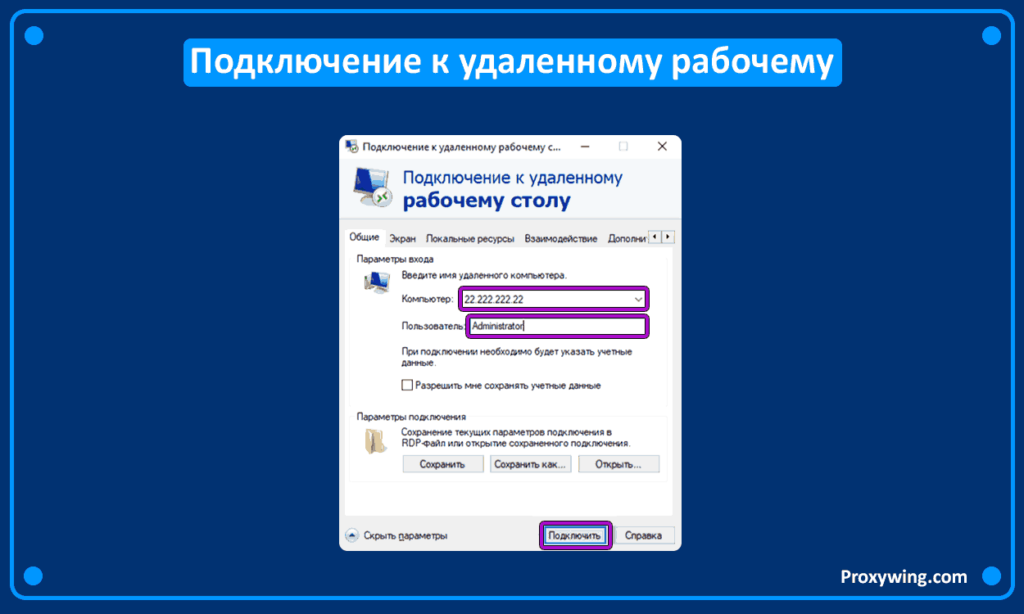Enable Разрешить мне сохранять учетные данные checkbox

coord(407,385)
